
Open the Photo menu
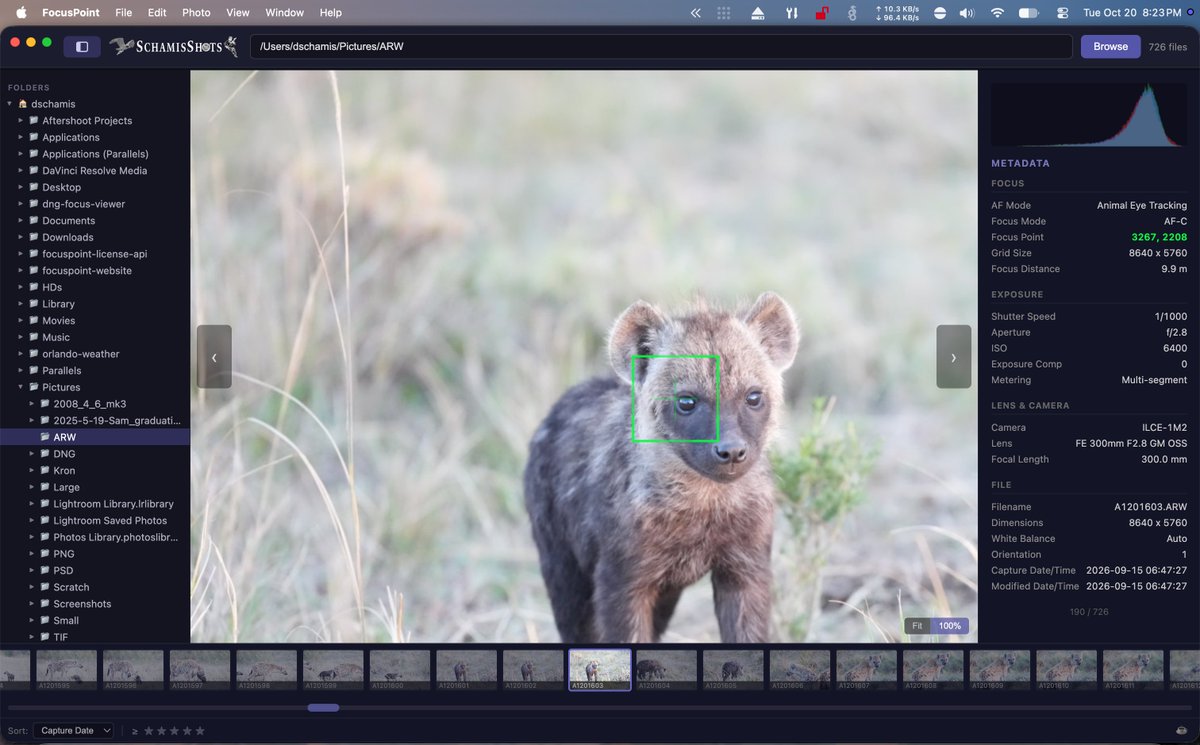pyautogui.click(x=196, y=13)
